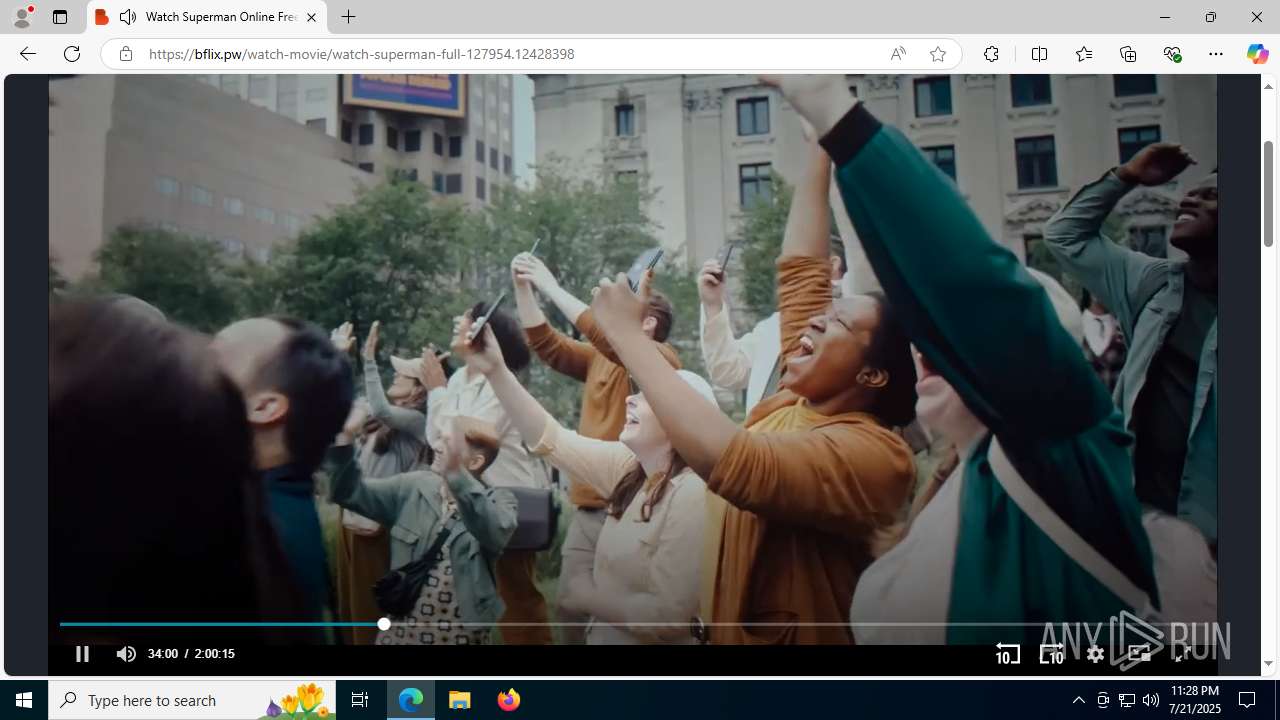
Task: Open Read aloud in address bar
Action: [898, 54]
